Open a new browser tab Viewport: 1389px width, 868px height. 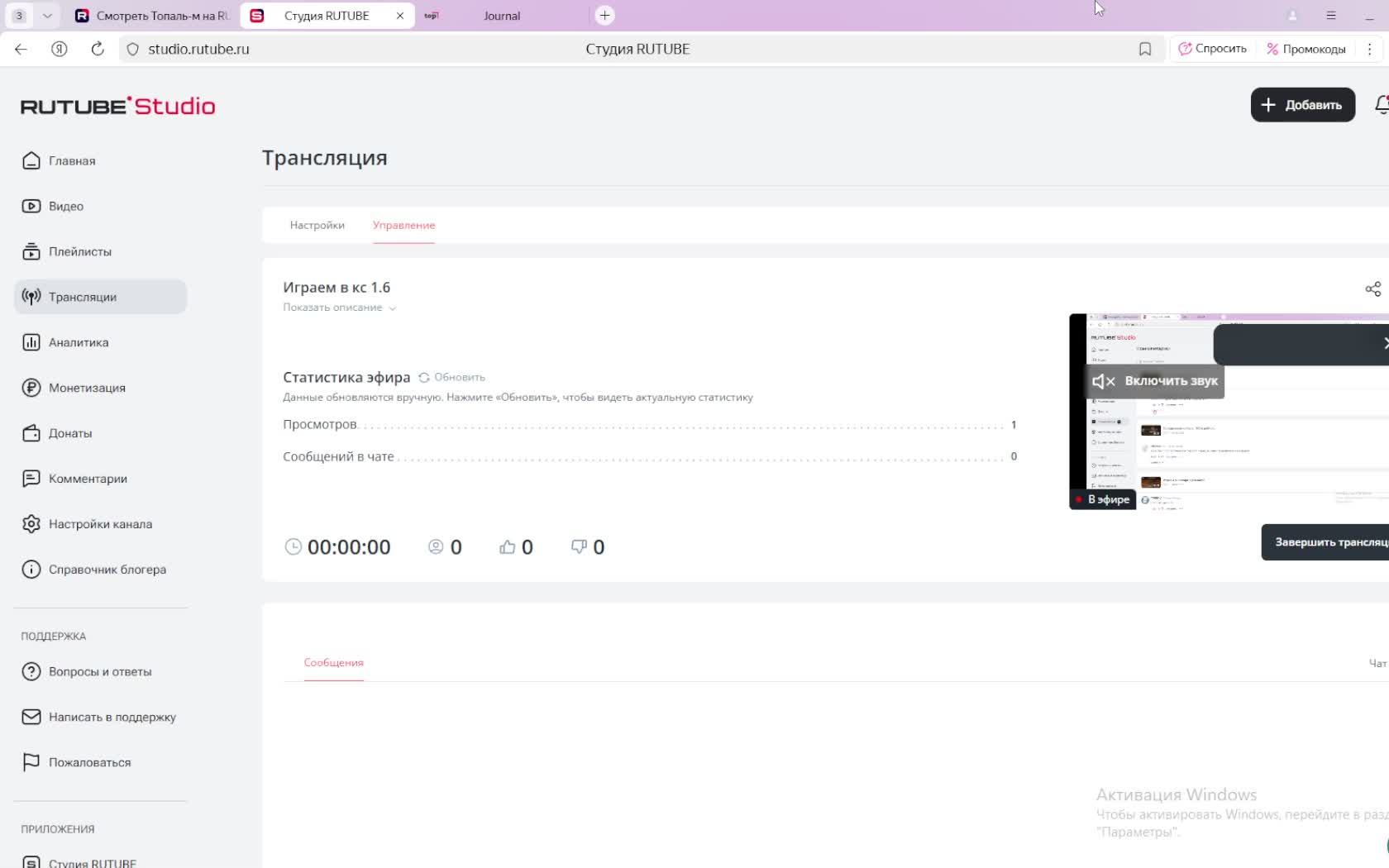pos(604,15)
